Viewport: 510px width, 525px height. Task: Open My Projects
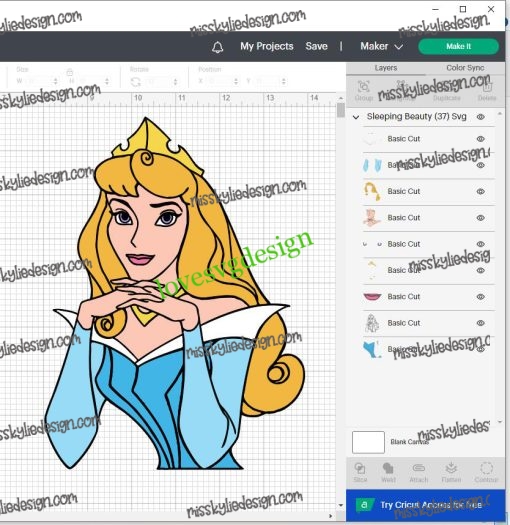(x=267, y=46)
